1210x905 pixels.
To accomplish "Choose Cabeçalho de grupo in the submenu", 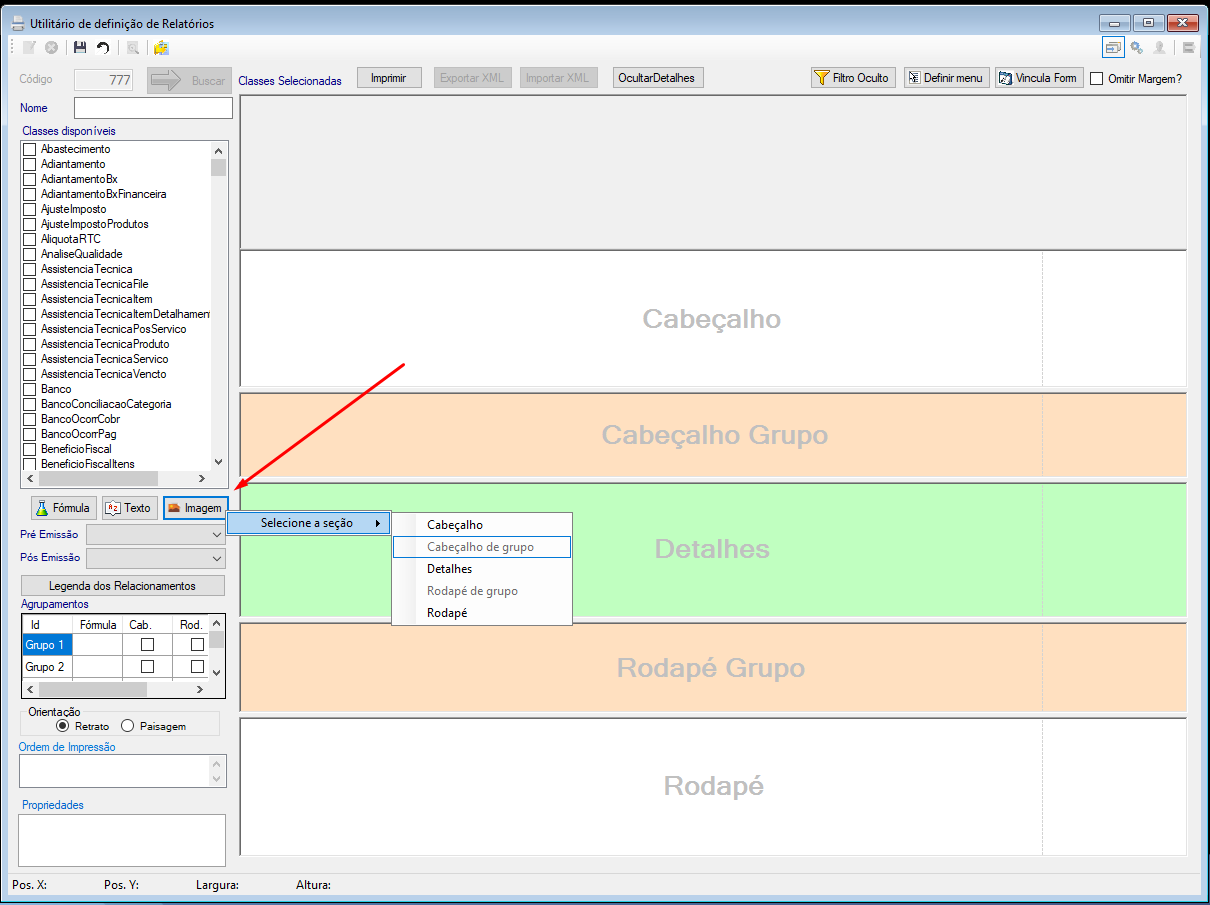I will tap(481, 547).
